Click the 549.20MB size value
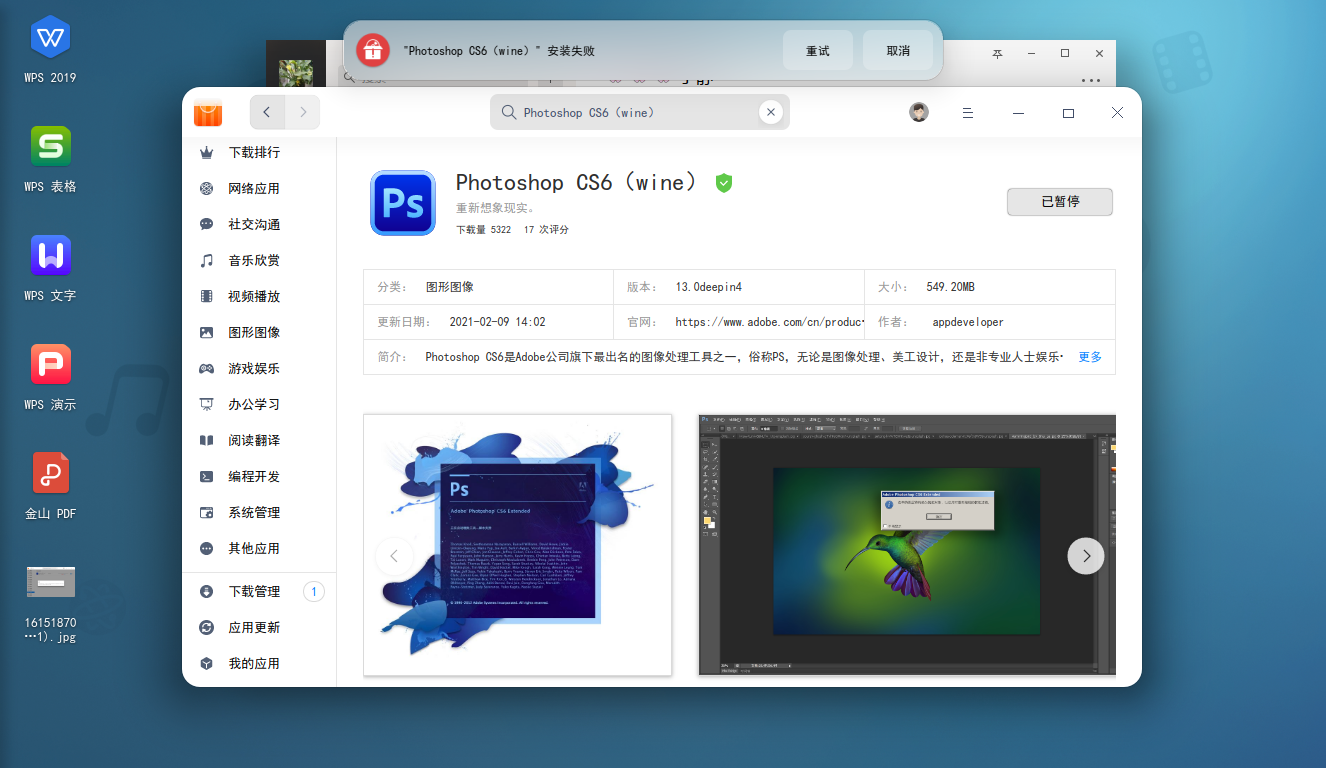 coord(950,287)
